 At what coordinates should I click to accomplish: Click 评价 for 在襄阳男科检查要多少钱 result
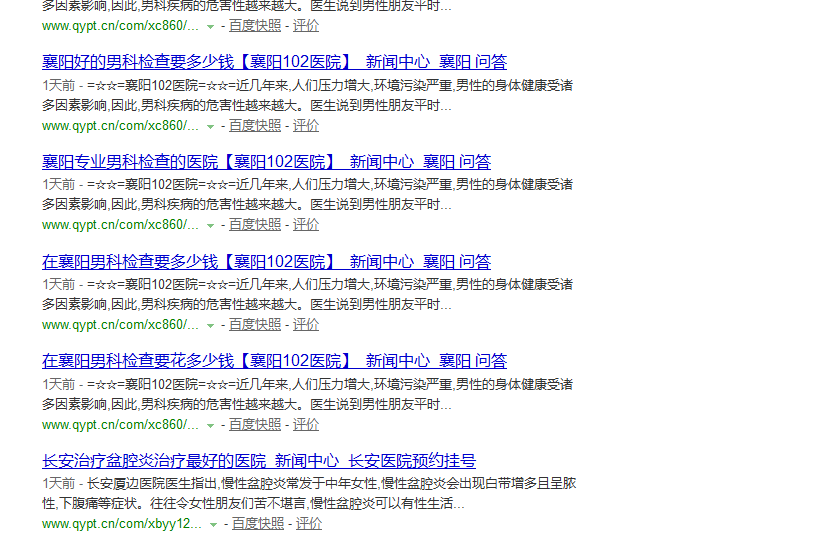pyautogui.click(x=306, y=325)
